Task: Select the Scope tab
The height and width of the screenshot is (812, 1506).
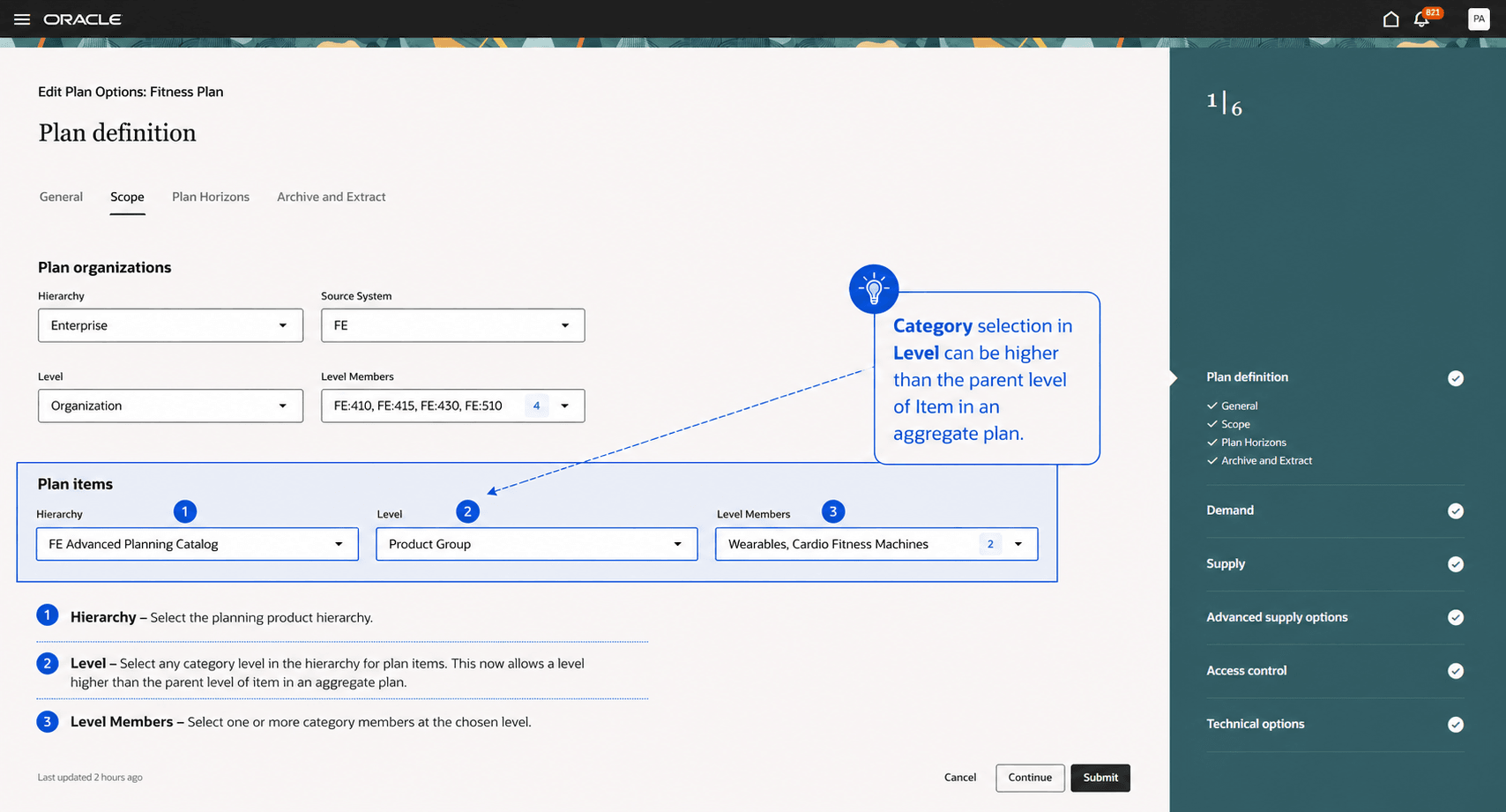Action: pyautogui.click(x=127, y=197)
